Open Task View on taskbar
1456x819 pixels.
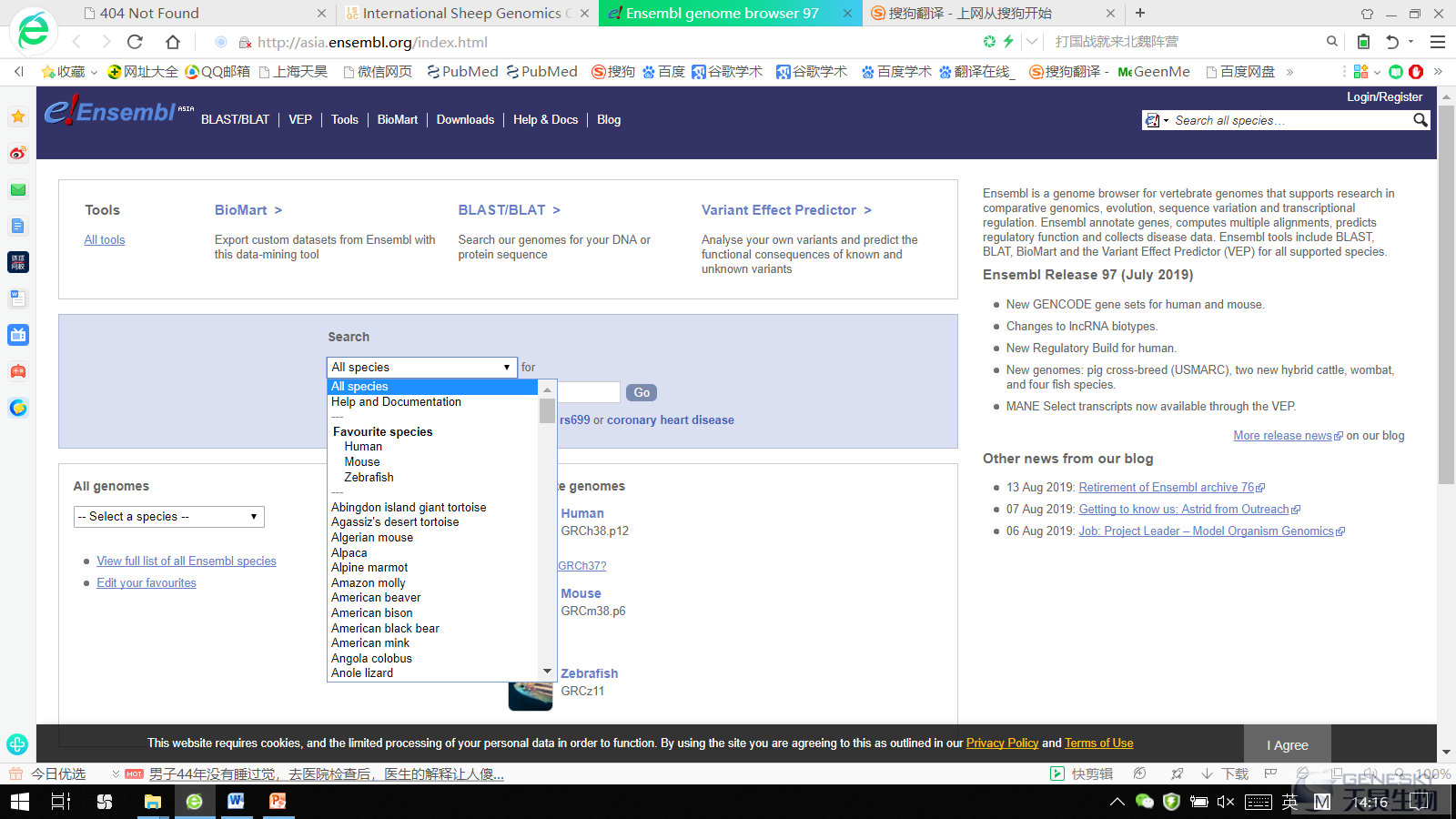pos(61,802)
